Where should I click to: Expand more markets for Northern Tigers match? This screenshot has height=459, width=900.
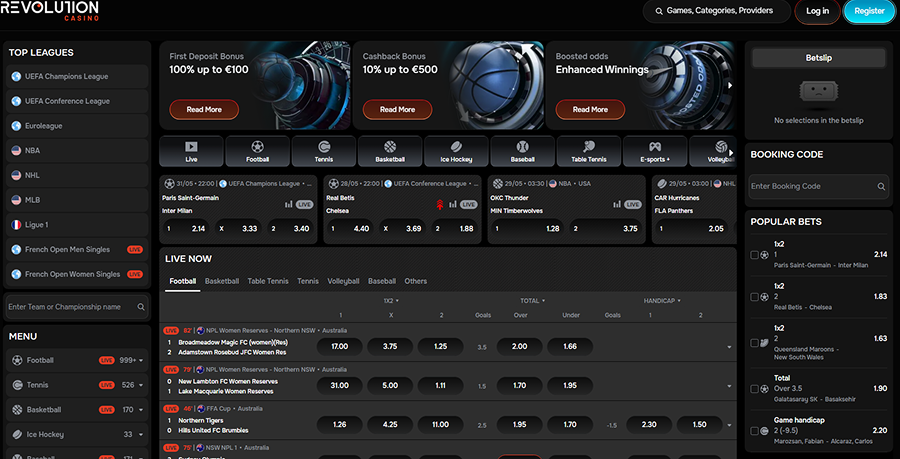coord(729,425)
